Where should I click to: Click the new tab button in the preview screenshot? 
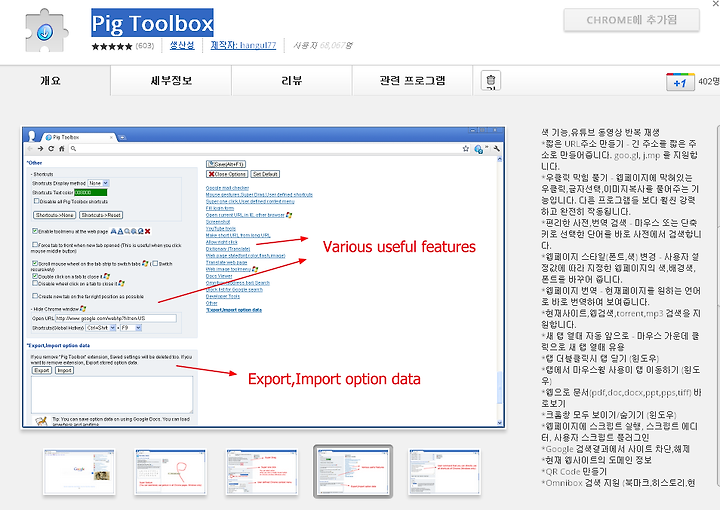coord(123,137)
